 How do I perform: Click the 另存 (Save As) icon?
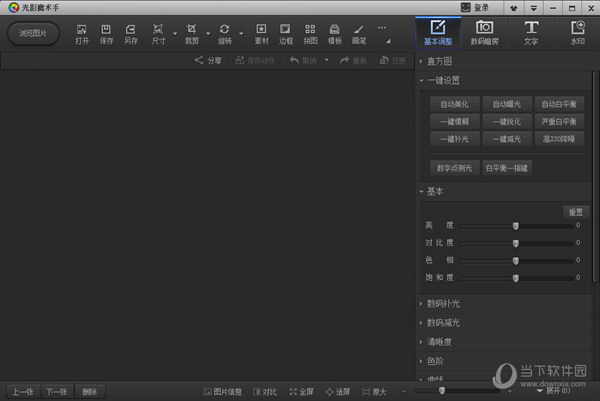pos(130,34)
